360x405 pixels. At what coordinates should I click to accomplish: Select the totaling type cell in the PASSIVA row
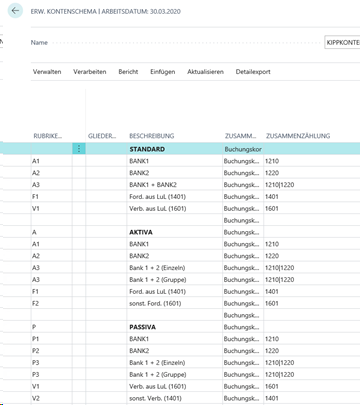pyautogui.click(x=243, y=327)
